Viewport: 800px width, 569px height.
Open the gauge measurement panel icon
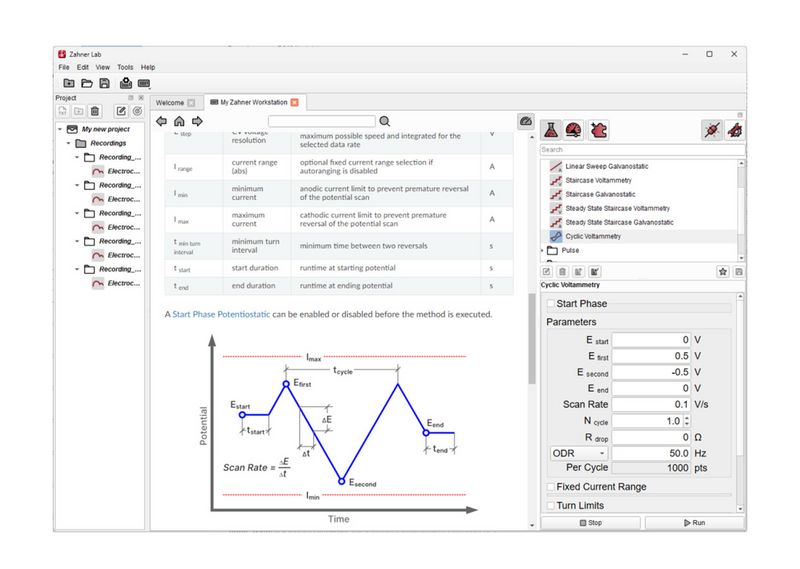coord(574,130)
